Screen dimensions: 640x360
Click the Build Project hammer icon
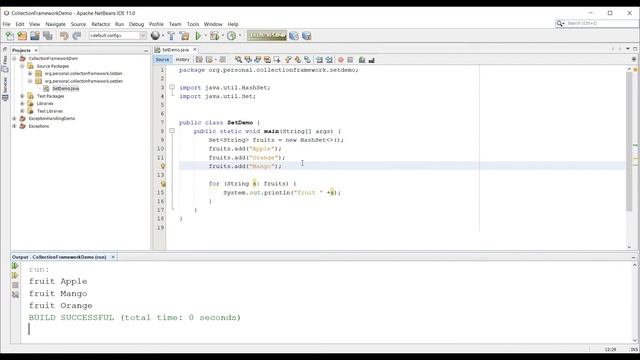tap(171, 36)
